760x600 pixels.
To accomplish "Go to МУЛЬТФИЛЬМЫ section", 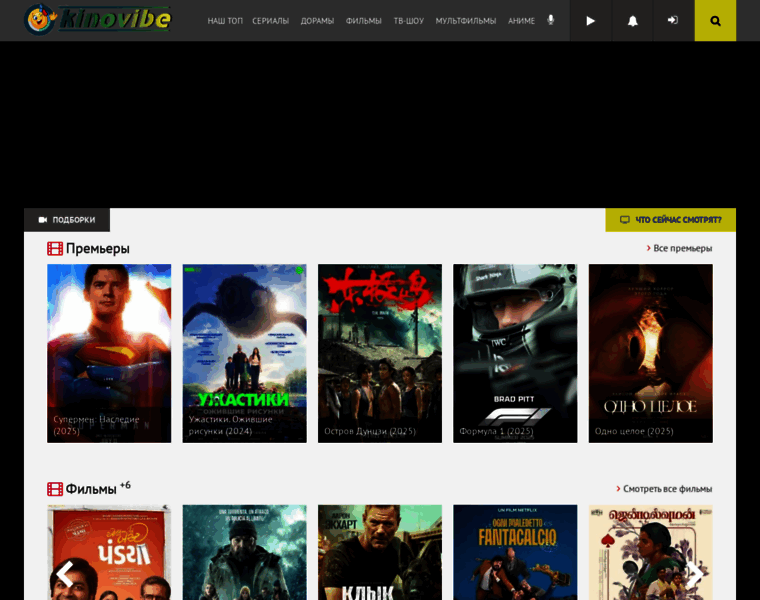I will pyautogui.click(x=466, y=21).
